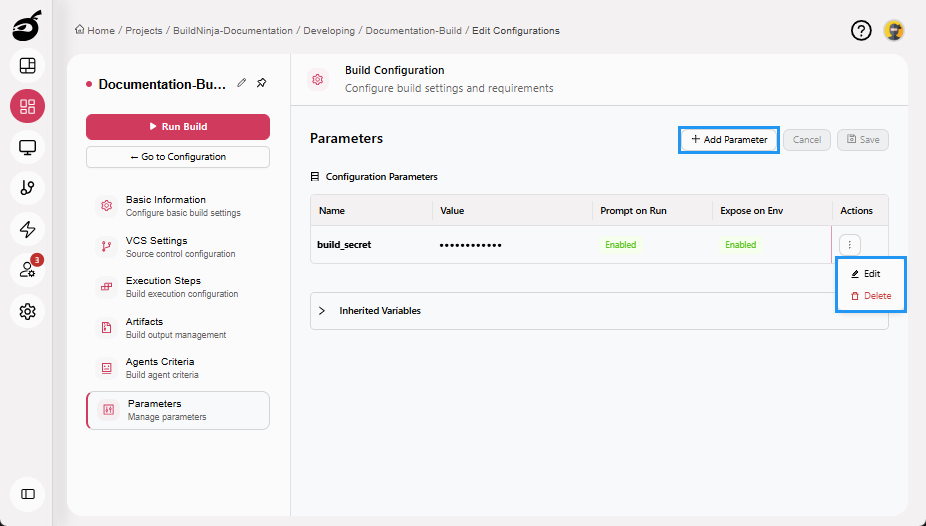
Task: Open the build_secret actions three-dot menu
Action: click(x=849, y=244)
